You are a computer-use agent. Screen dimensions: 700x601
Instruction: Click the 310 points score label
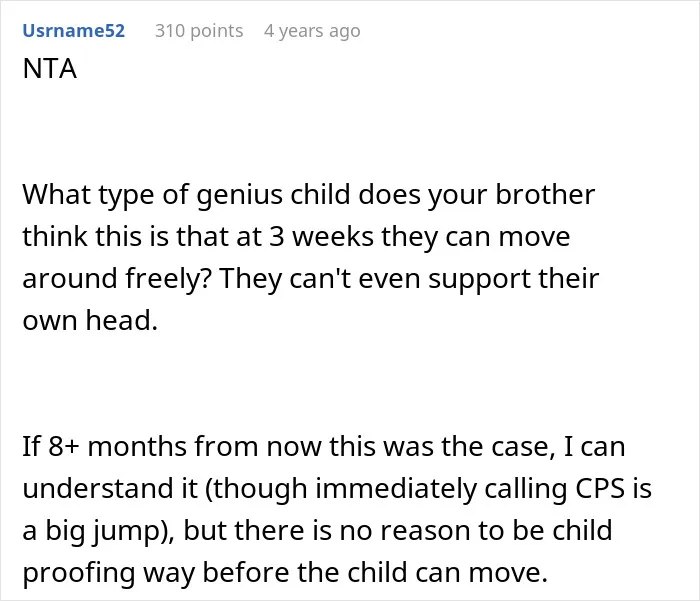pos(199,31)
